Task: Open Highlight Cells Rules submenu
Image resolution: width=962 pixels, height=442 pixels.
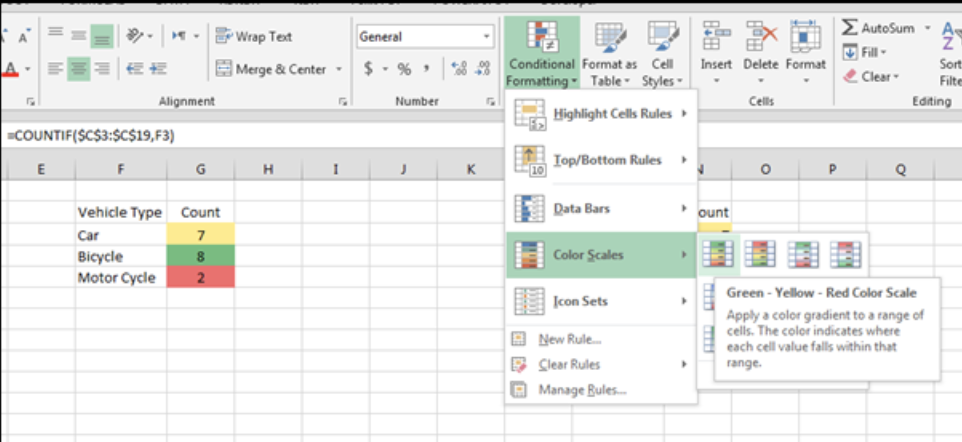Action: pyautogui.click(x=601, y=114)
